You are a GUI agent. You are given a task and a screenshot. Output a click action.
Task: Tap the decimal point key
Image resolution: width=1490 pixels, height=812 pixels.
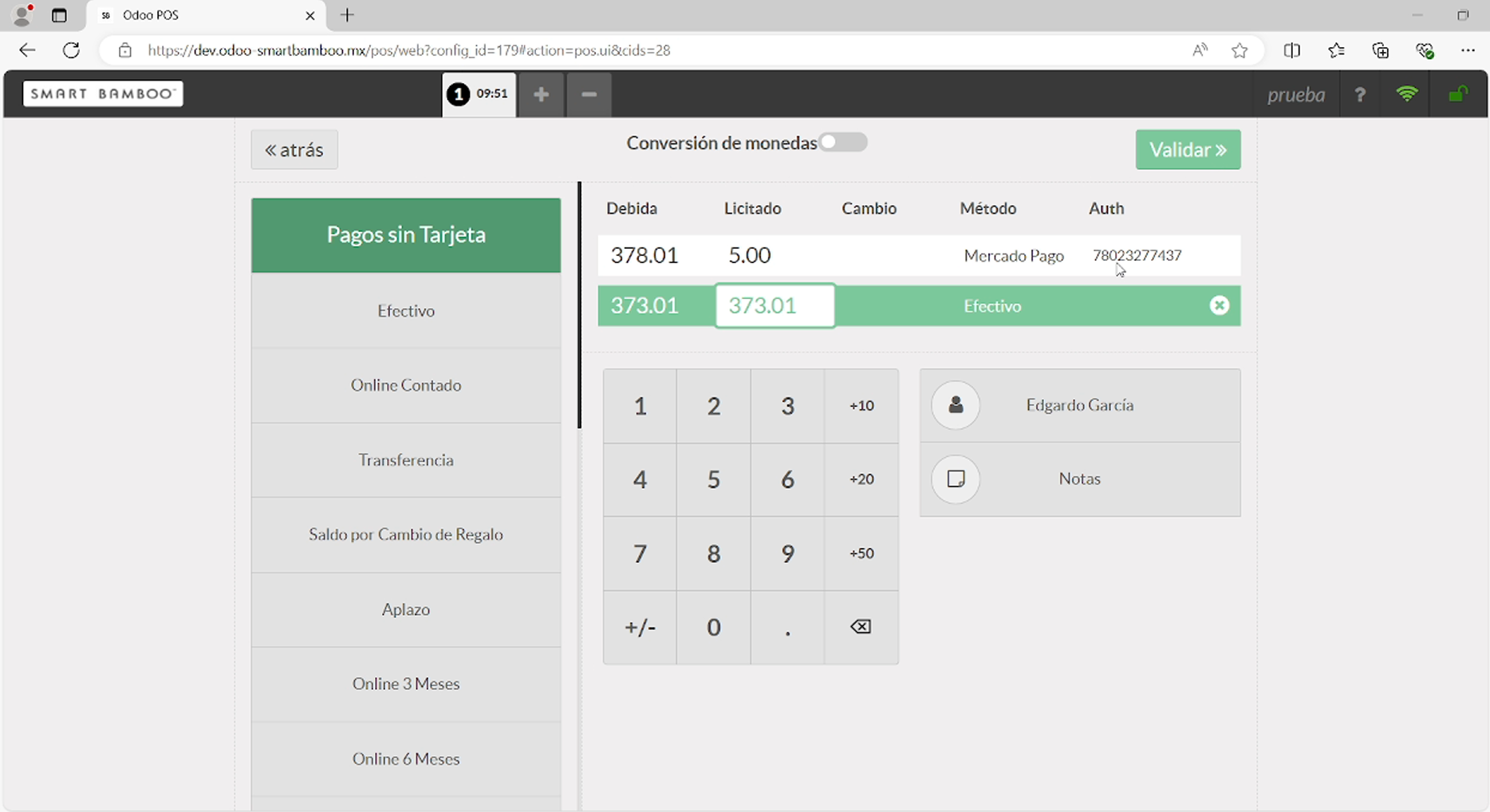(x=787, y=627)
